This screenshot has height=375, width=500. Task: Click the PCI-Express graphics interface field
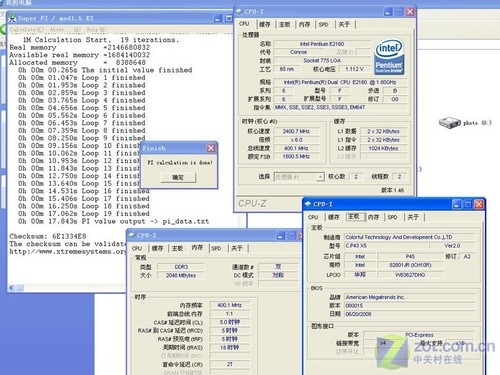coord(419,335)
